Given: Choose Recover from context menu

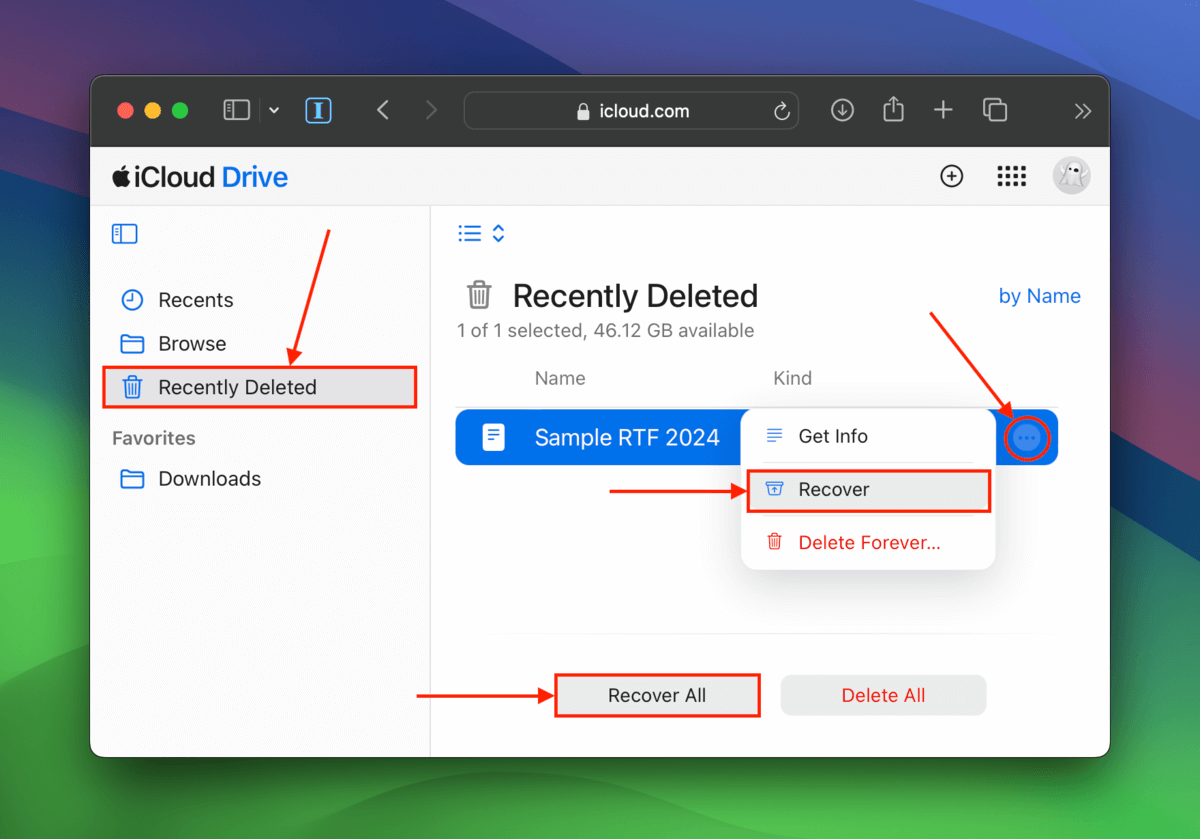Looking at the screenshot, I should click(x=868, y=490).
